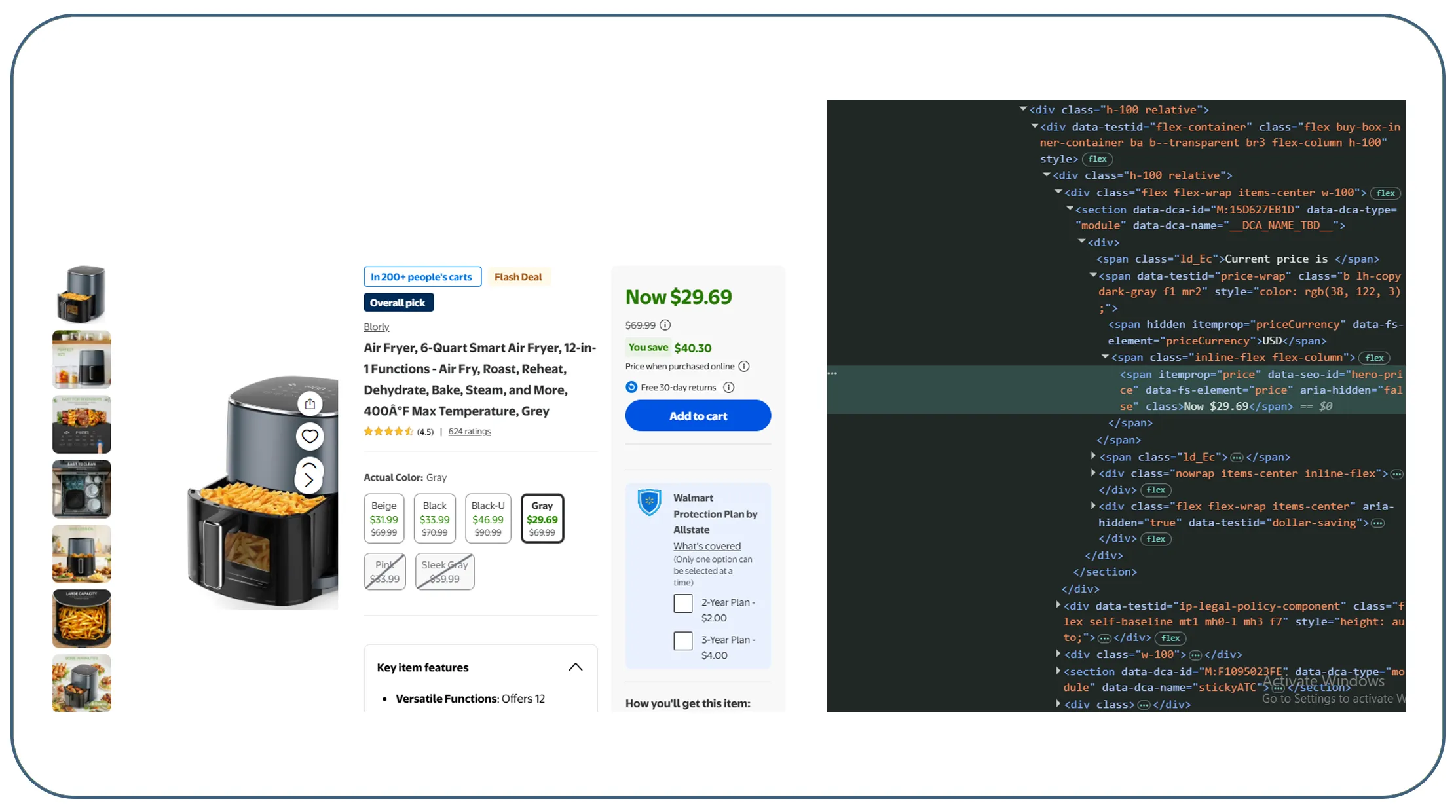This screenshot has width=1456, height=812.
Task: Select Black color option $33.99
Action: [x=435, y=519]
